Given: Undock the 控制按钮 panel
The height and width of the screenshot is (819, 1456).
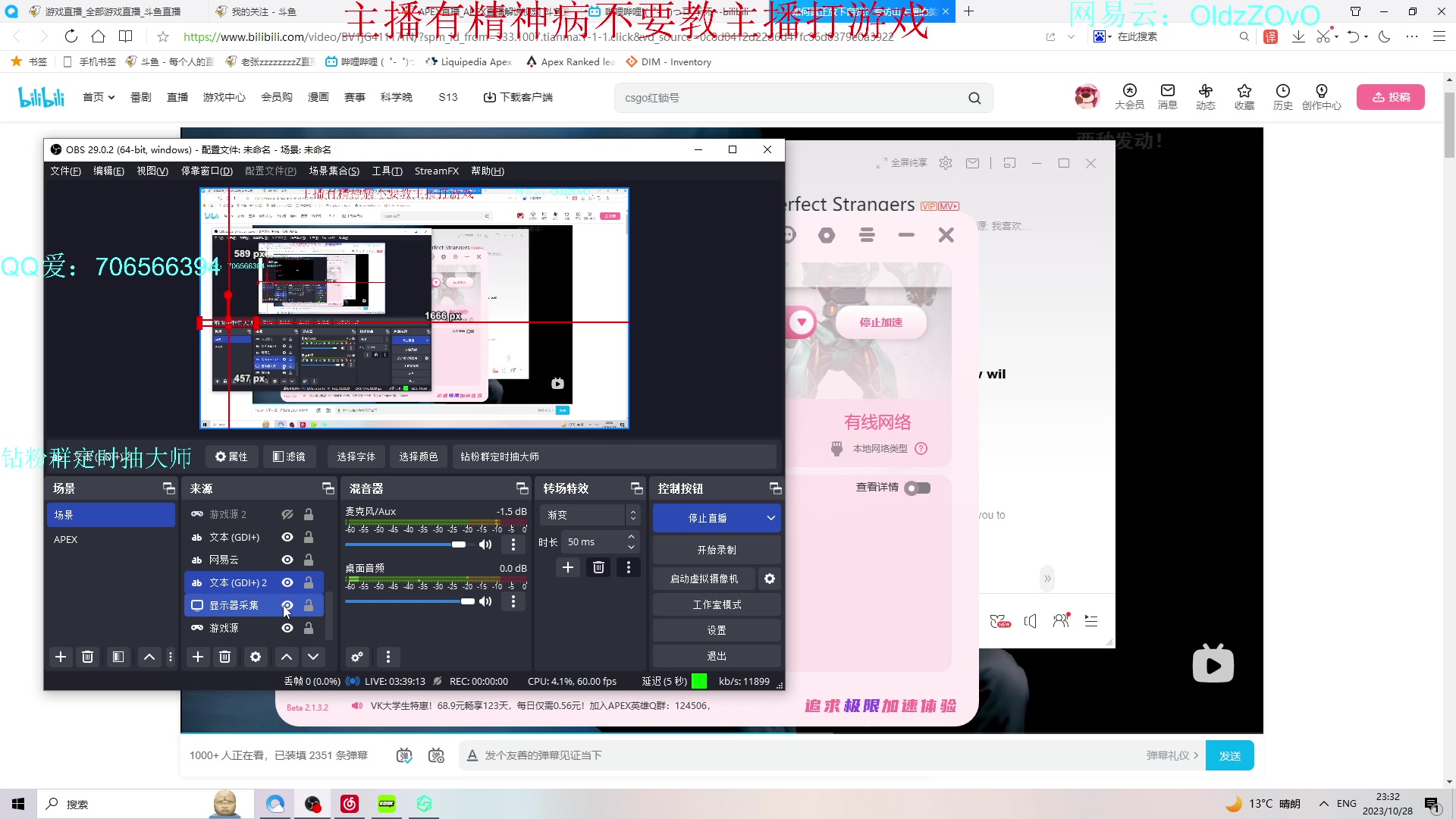Looking at the screenshot, I should coord(775,488).
